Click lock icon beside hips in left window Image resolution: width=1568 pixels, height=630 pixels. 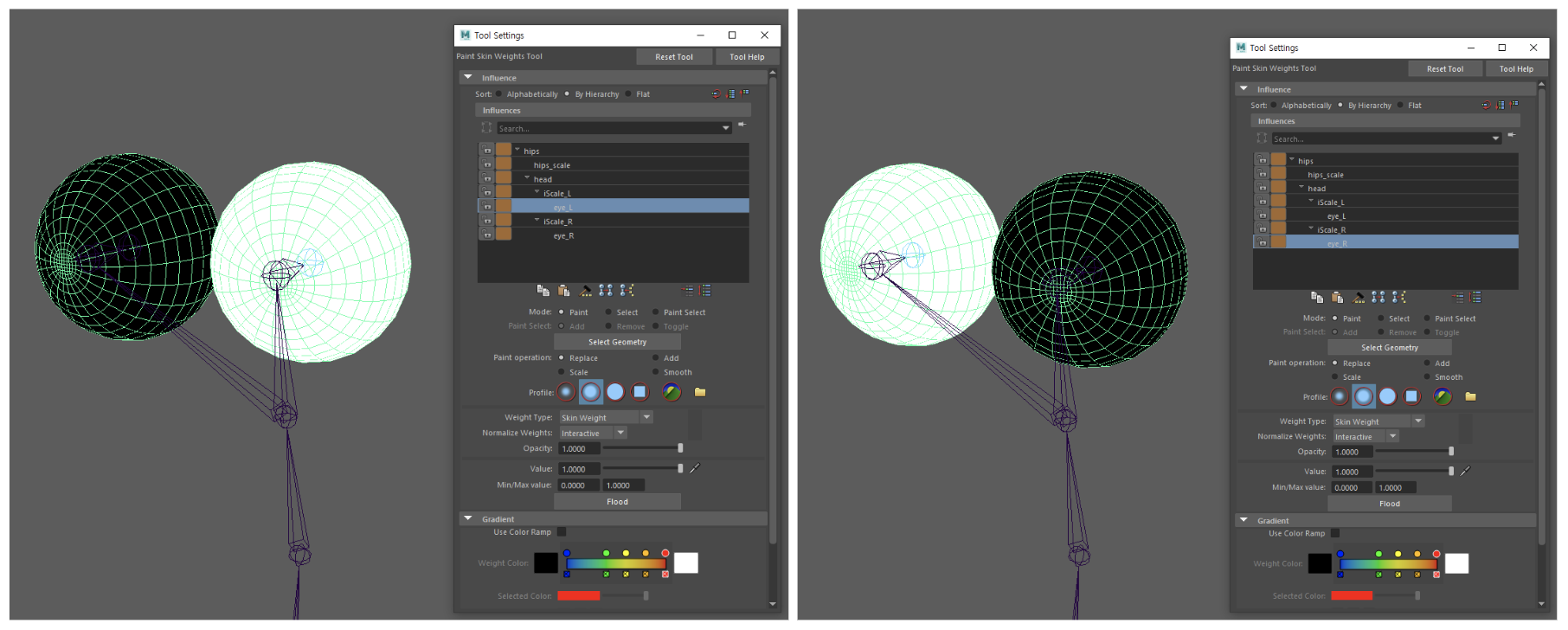pyautogui.click(x=487, y=151)
